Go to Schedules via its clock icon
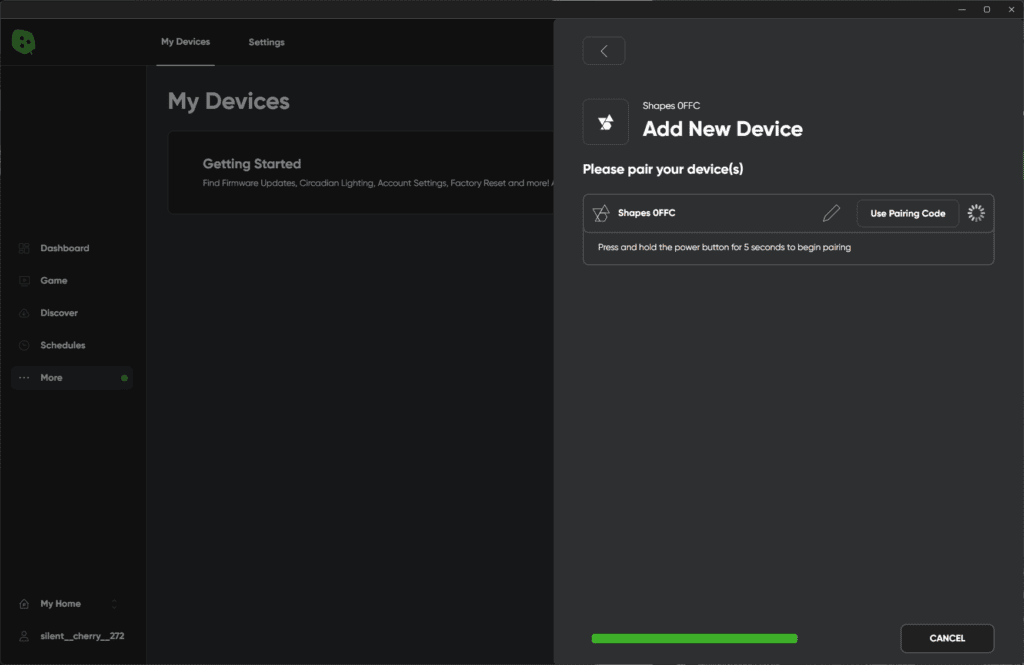This screenshot has width=1024, height=665. click(x=24, y=345)
